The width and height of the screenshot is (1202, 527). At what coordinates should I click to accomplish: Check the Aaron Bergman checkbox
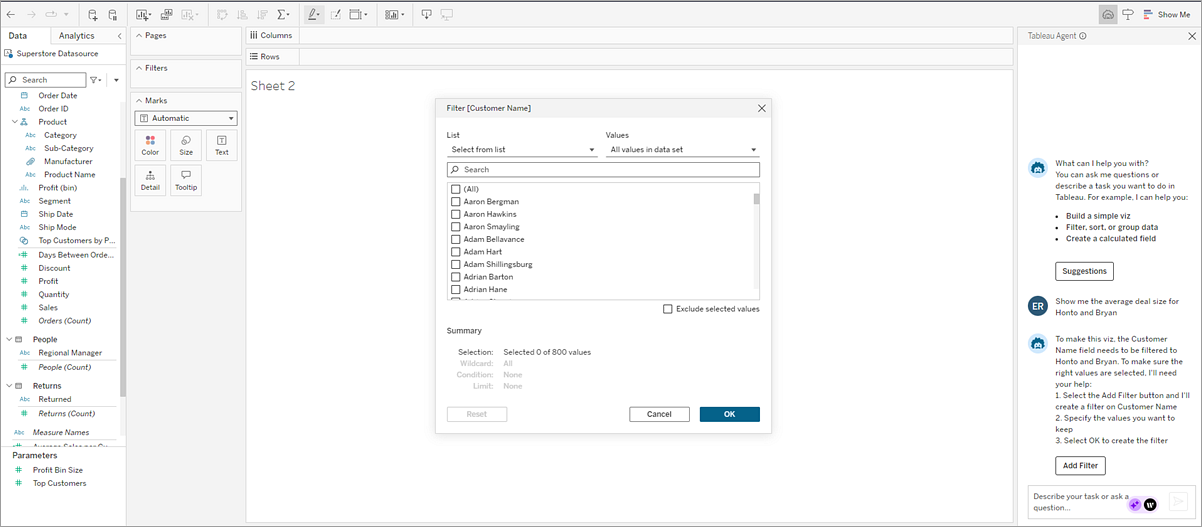pos(456,201)
